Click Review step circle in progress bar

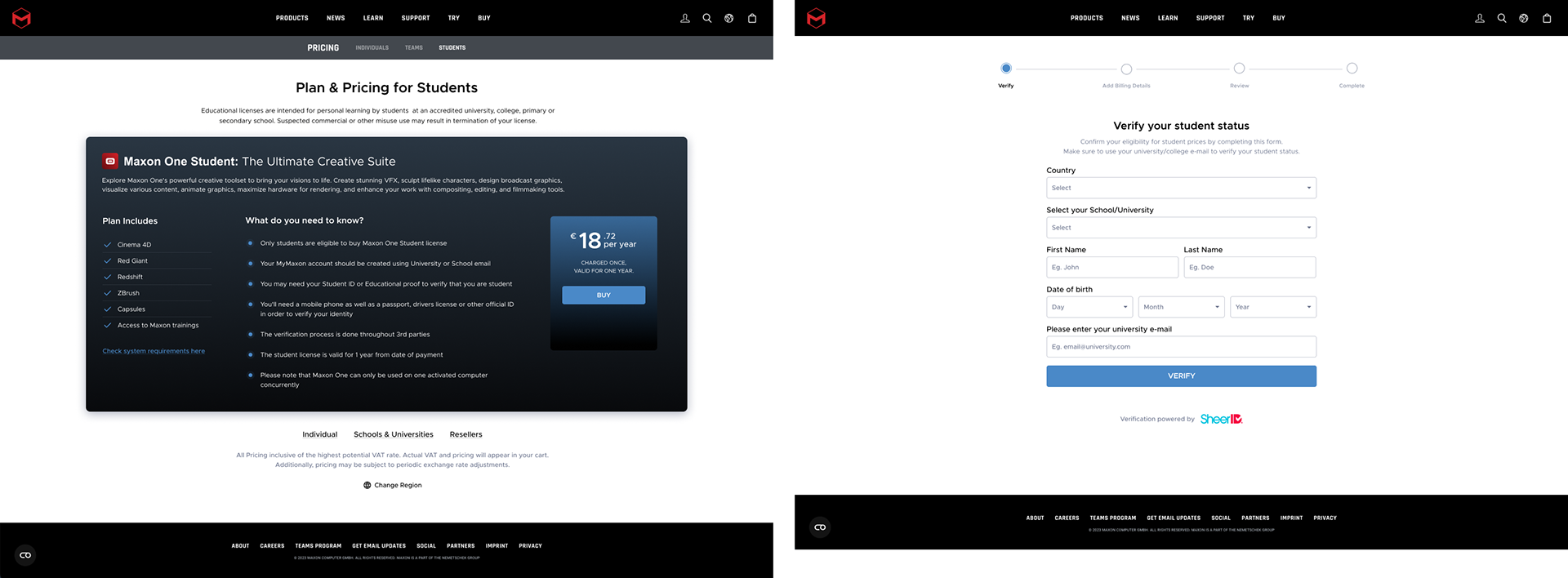[1239, 68]
